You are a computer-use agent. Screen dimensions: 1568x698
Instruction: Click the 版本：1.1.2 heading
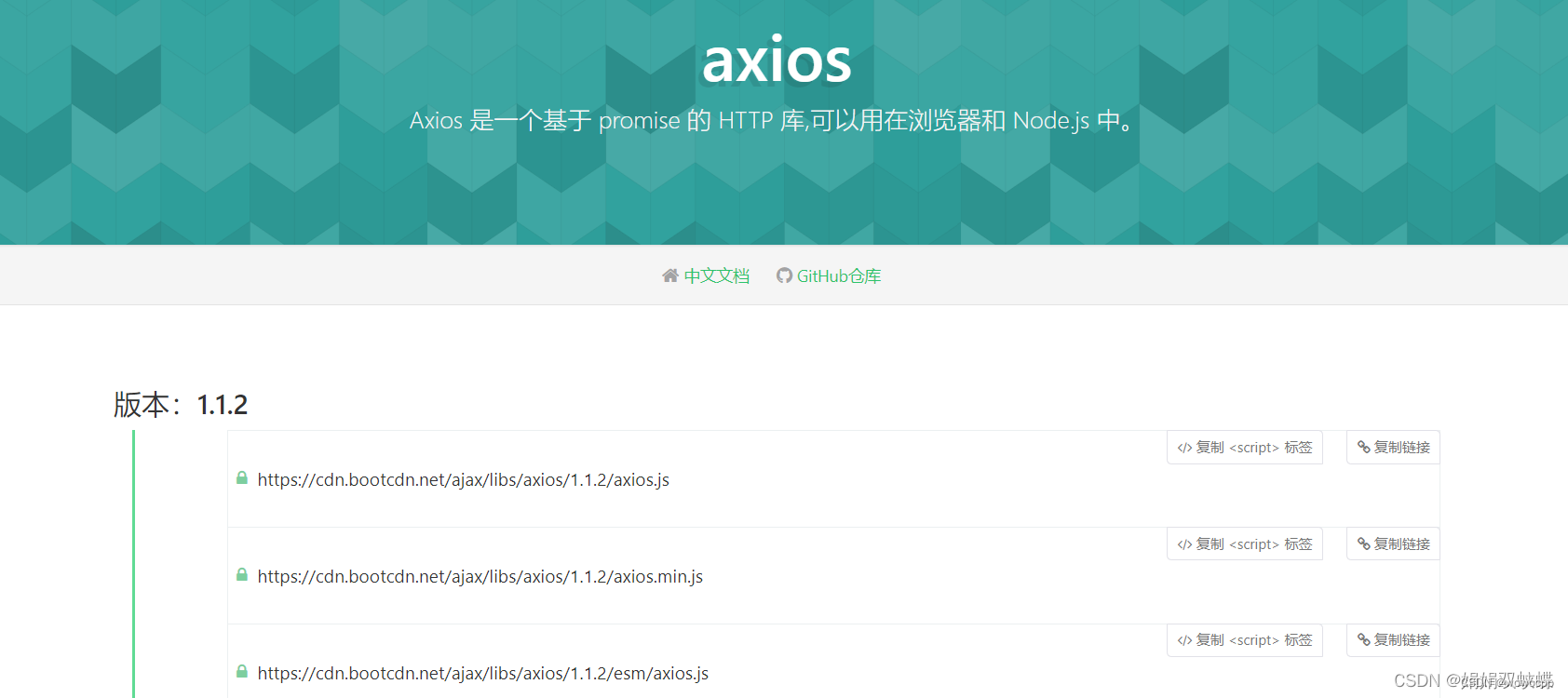(x=181, y=405)
